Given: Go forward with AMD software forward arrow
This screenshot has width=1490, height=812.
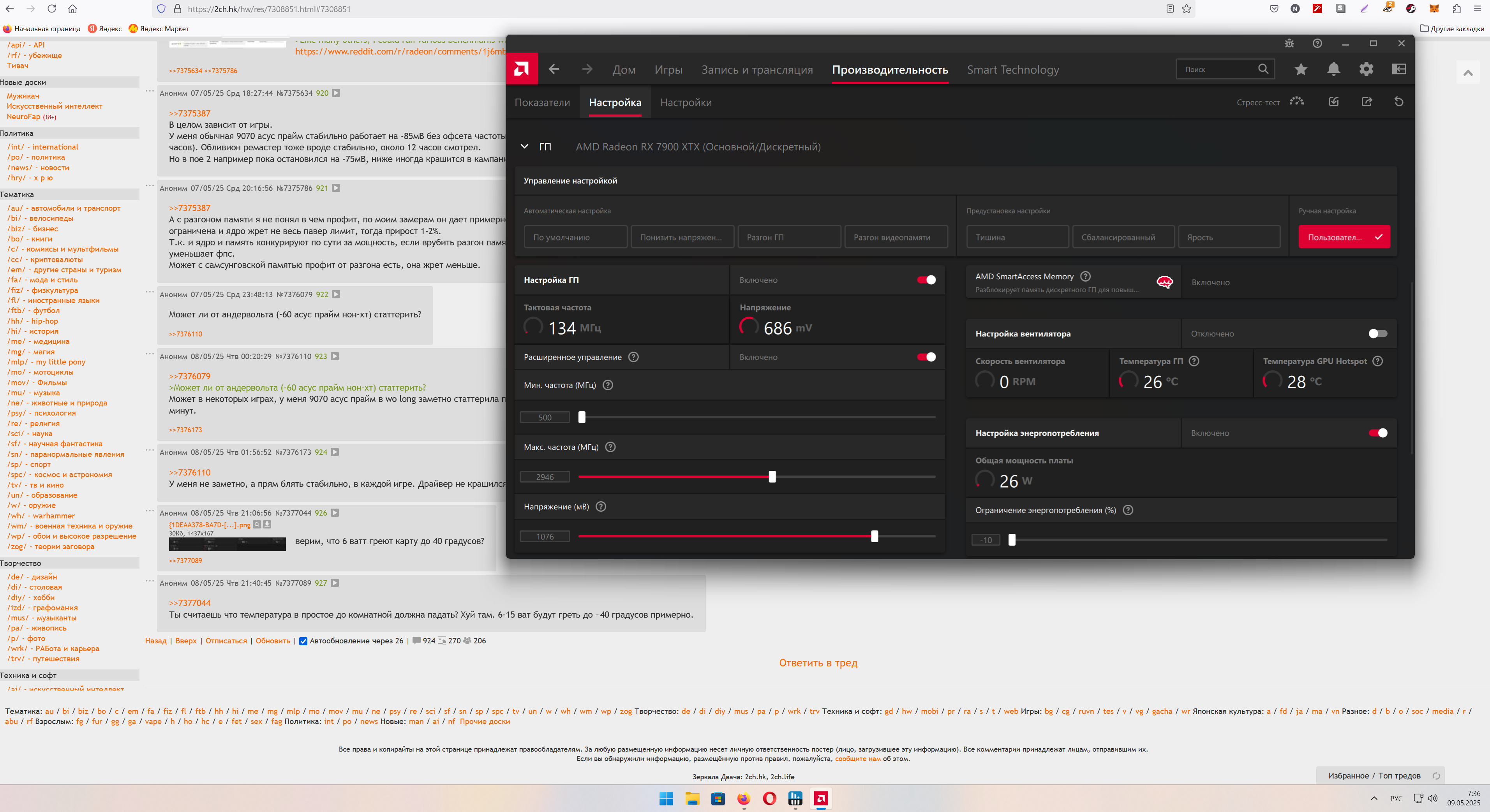Looking at the screenshot, I should click(x=587, y=69).
